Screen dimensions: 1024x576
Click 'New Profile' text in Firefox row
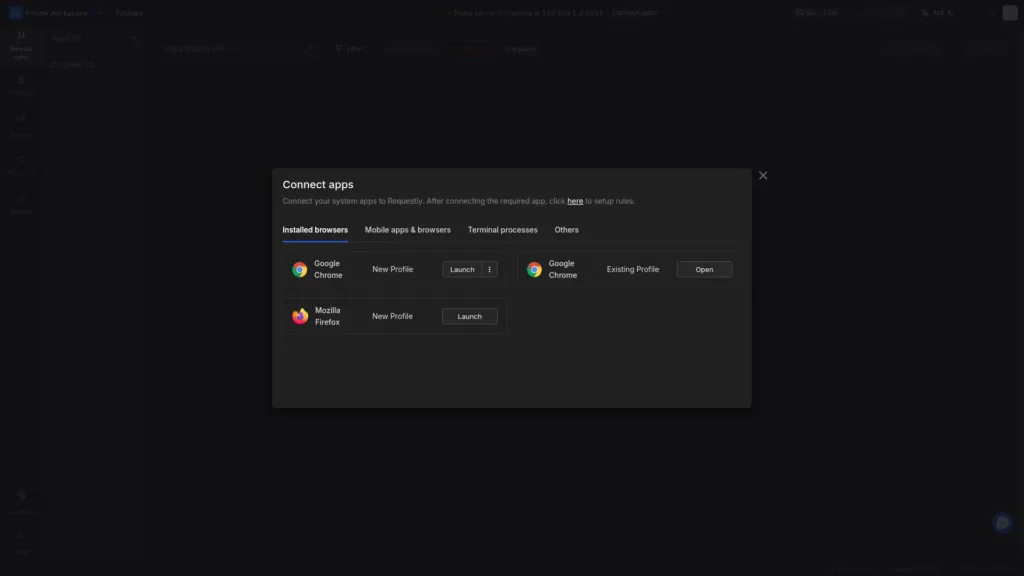click(x=392, y=316)
